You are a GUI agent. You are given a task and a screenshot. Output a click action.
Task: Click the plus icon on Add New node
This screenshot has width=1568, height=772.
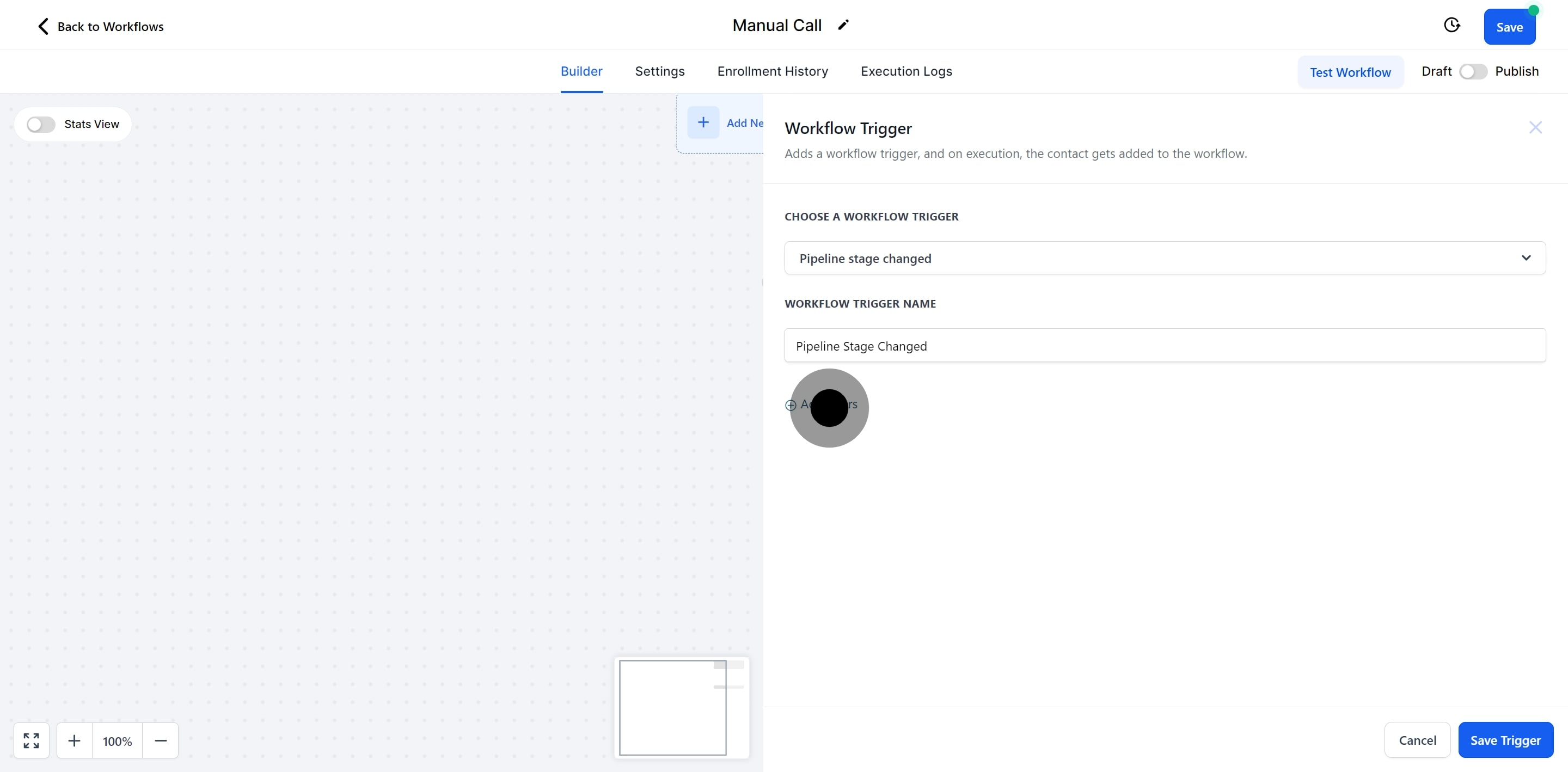click(x=703, y=122)
